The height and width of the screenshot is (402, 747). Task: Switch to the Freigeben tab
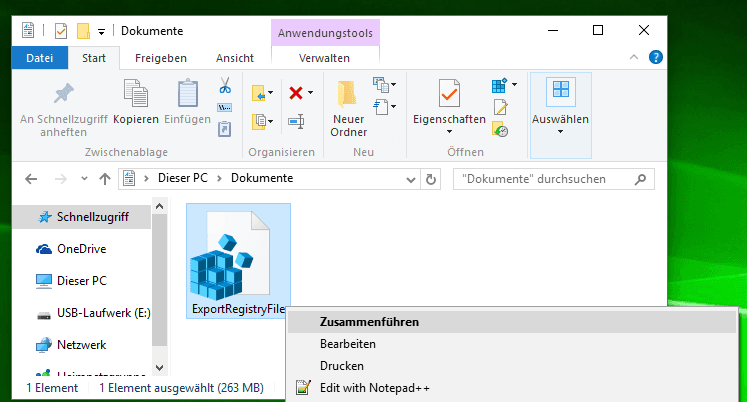click(x=161, y=58)
